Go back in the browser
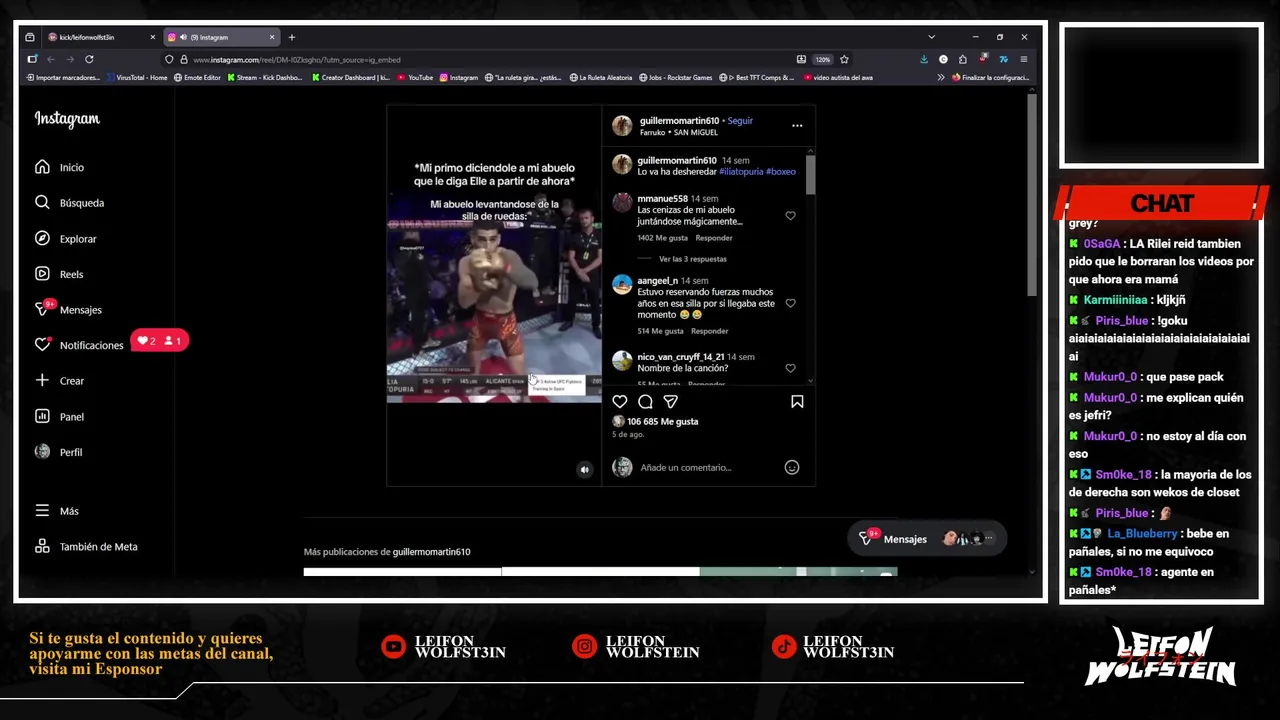Viewport: 1280px width, 720px height. coord(50,59)
